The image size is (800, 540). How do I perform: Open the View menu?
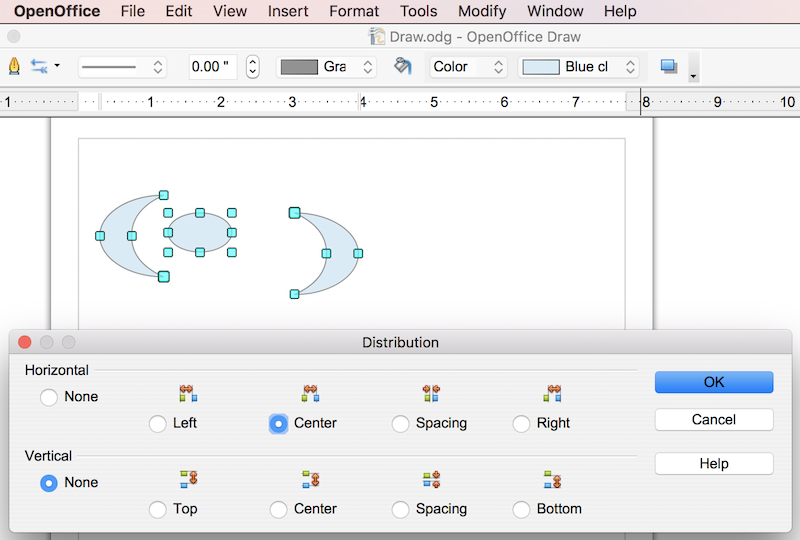(230, 11)
